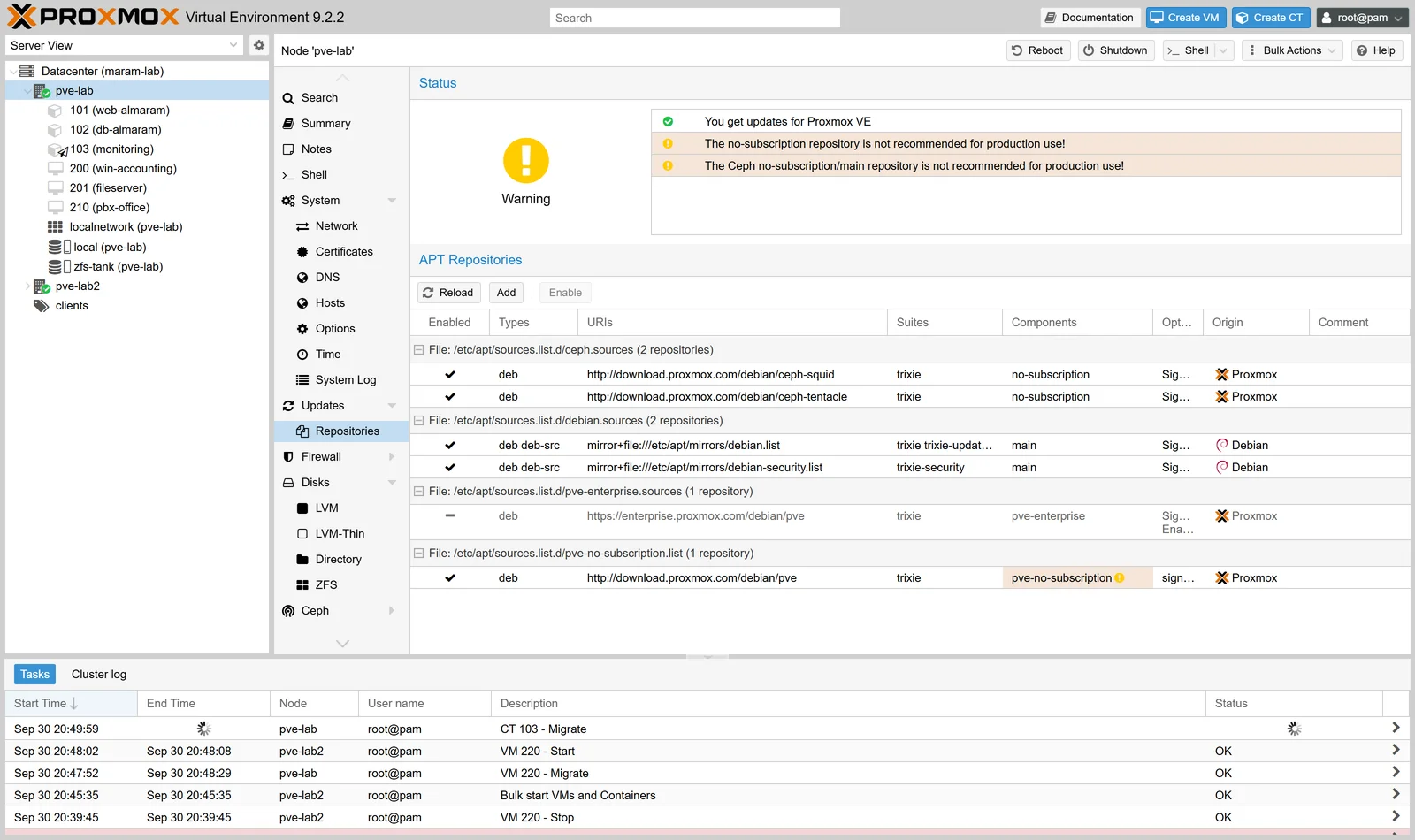1415x840 pixels.
Task: Select the Tasks tab
Action: click(35, 675)
